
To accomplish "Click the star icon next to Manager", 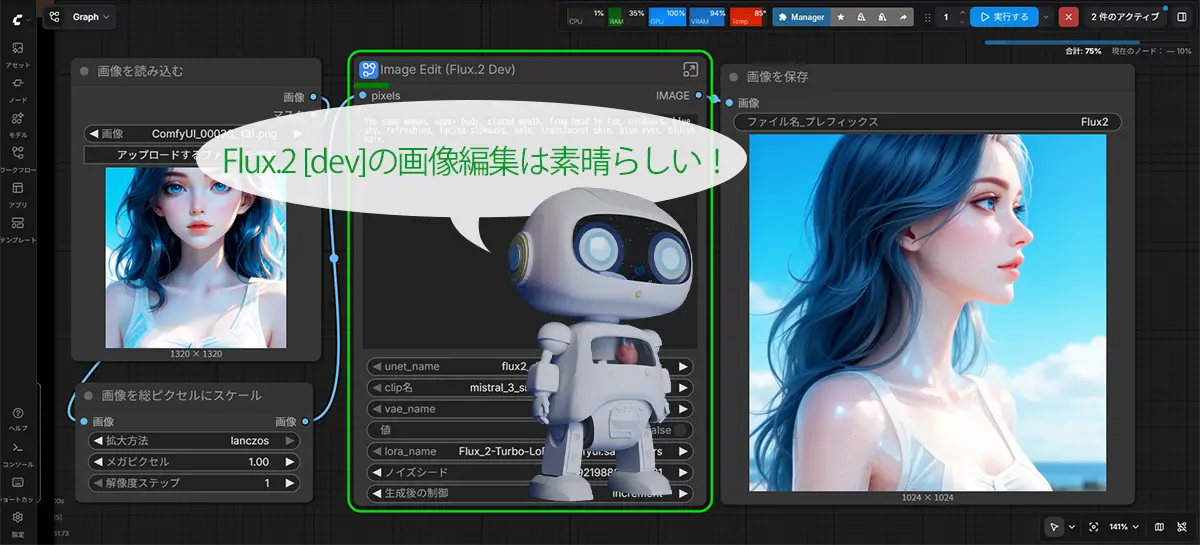I will (840, 17).
